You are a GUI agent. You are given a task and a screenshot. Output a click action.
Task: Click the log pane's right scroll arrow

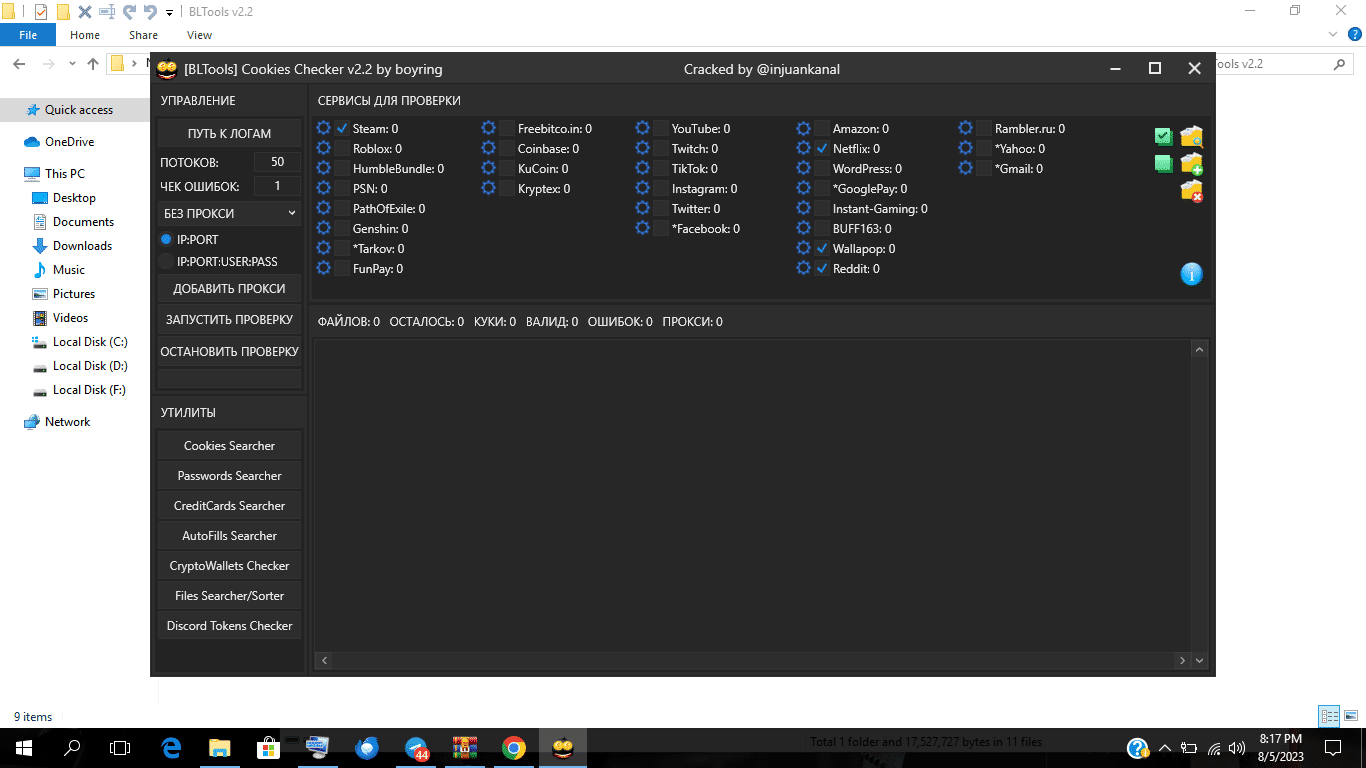1183,661
